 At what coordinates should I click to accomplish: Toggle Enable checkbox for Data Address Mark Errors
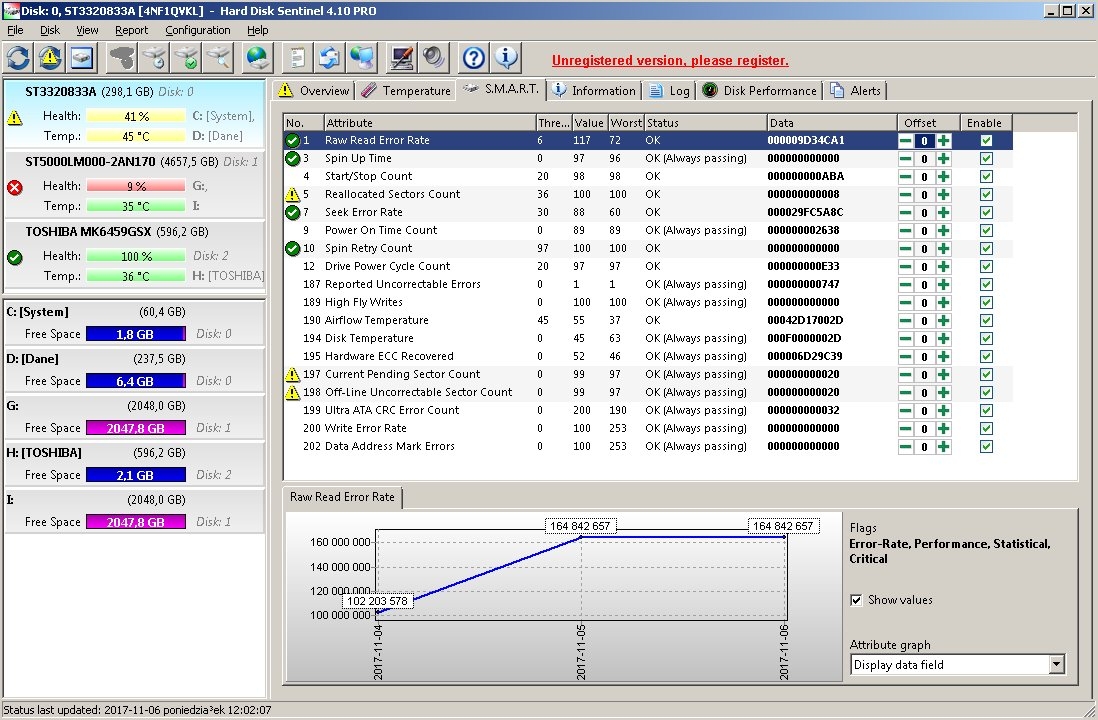pyautogui.click(x=986, y=446)
